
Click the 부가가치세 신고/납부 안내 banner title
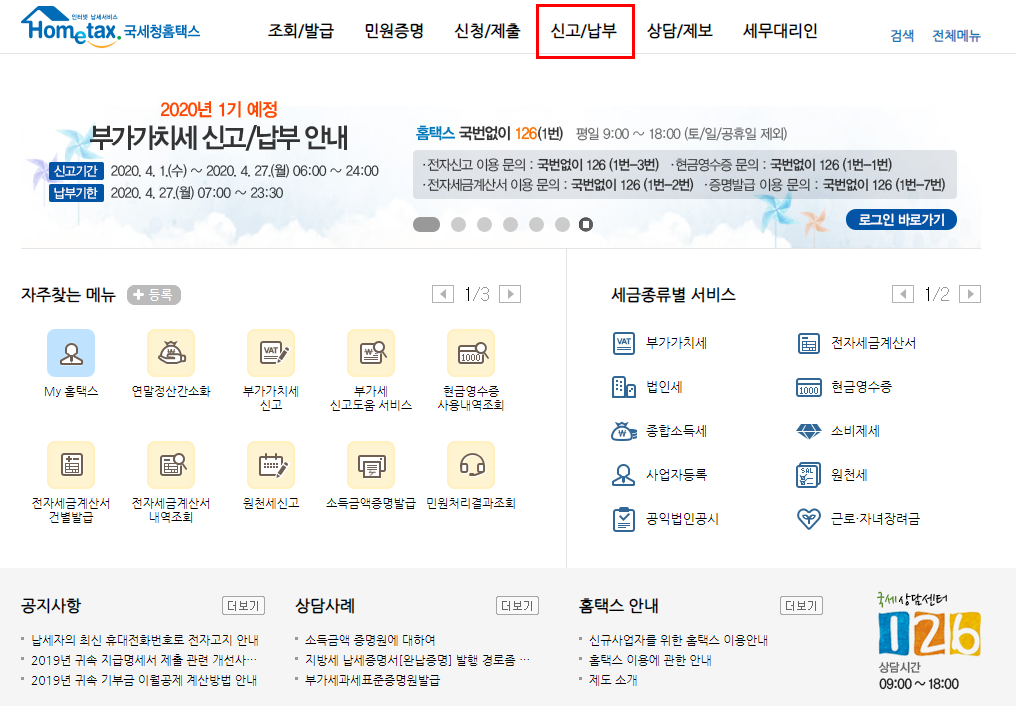219,137
